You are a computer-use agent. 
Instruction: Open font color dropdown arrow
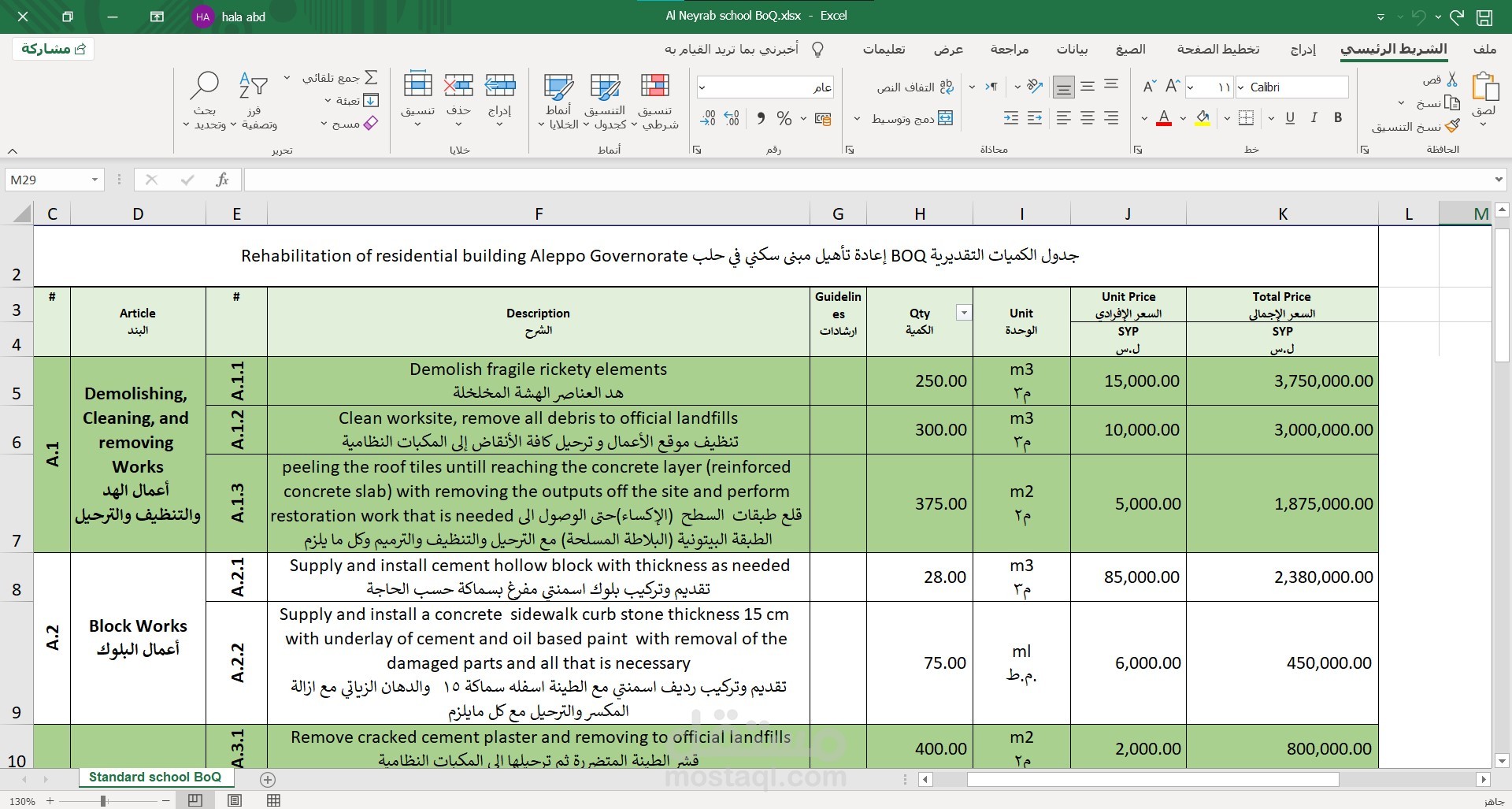(1144, 118)
